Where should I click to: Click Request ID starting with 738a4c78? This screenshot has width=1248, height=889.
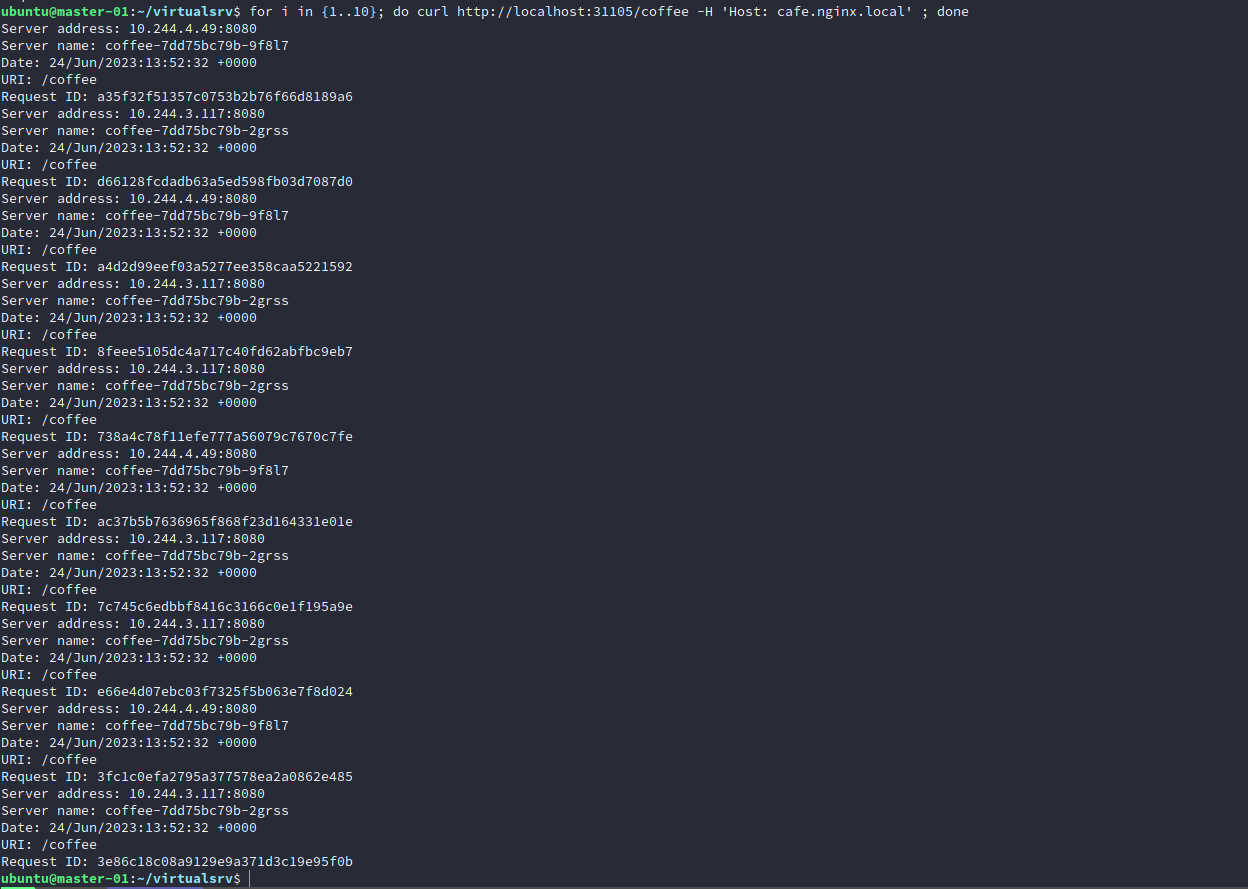click(224, 437)
